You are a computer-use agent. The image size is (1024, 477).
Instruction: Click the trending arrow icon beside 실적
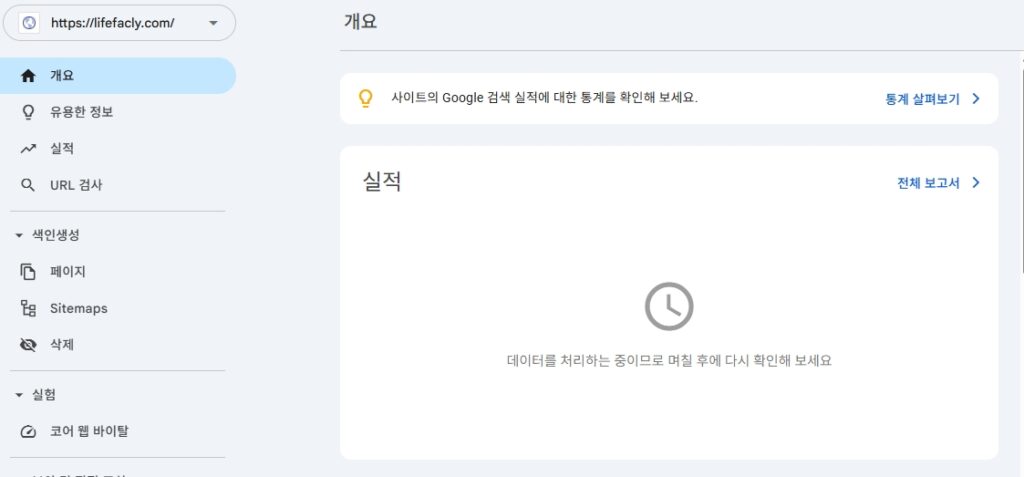(27, 149)
